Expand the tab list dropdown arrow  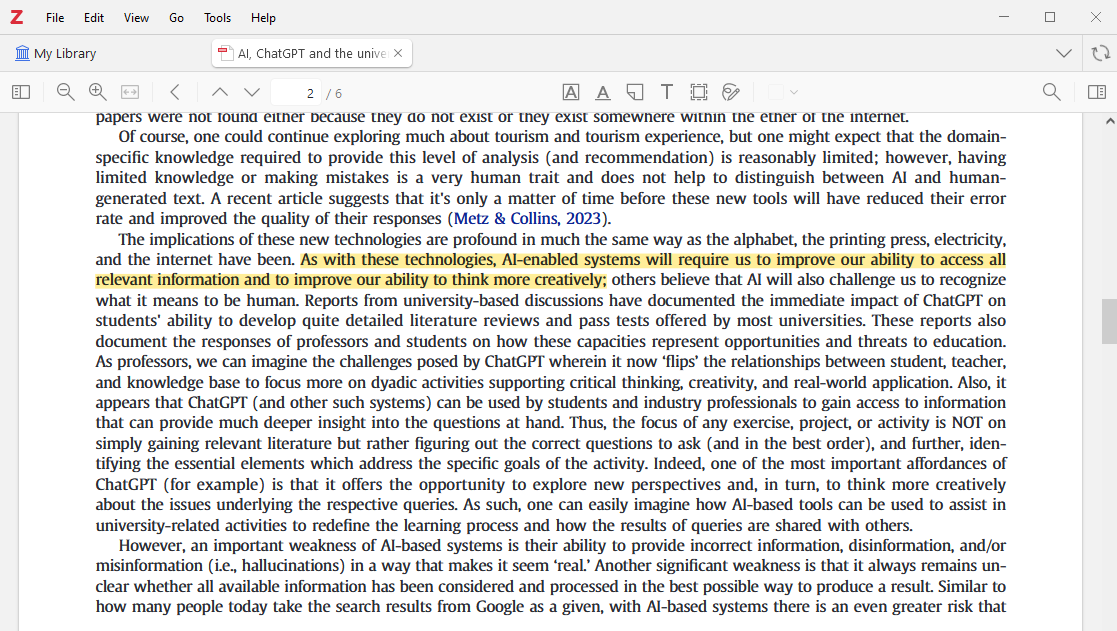[1064, 53]
